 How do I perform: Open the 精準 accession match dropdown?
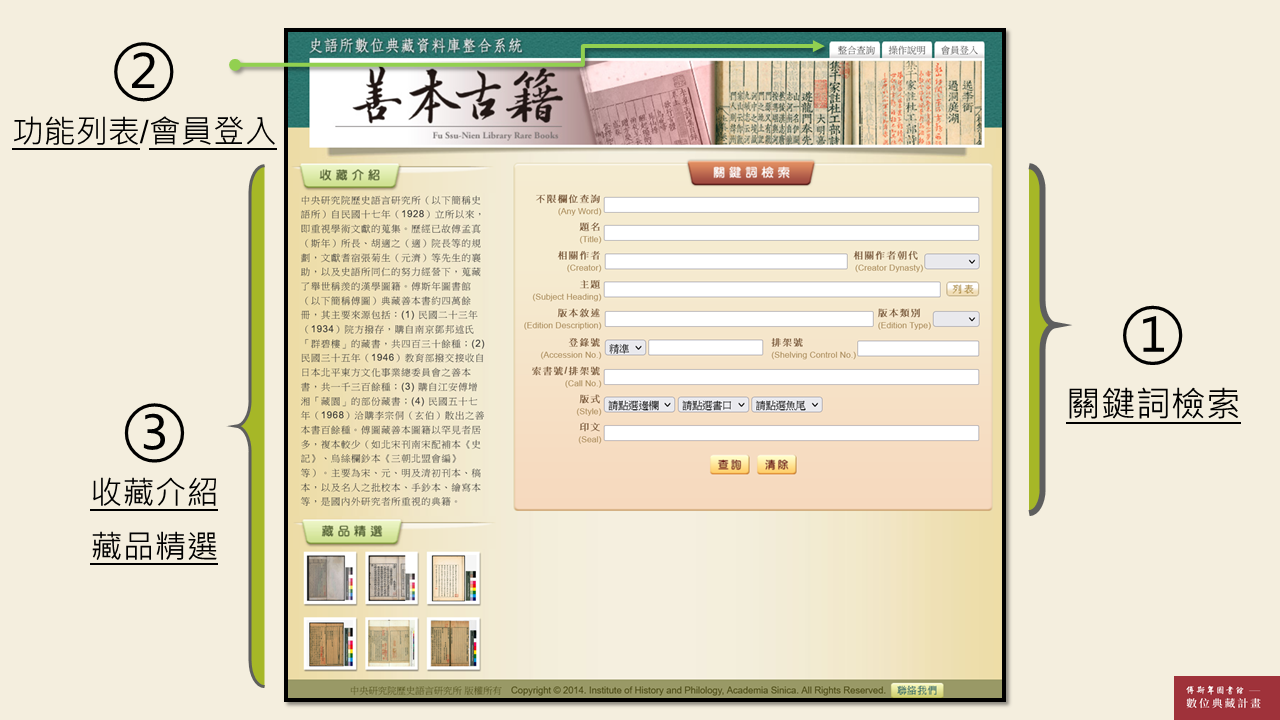[625, 348]
